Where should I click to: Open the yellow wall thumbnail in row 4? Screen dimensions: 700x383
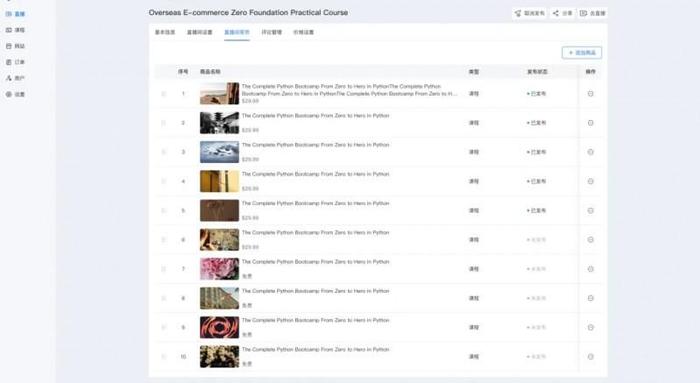(x=219, y=181)
